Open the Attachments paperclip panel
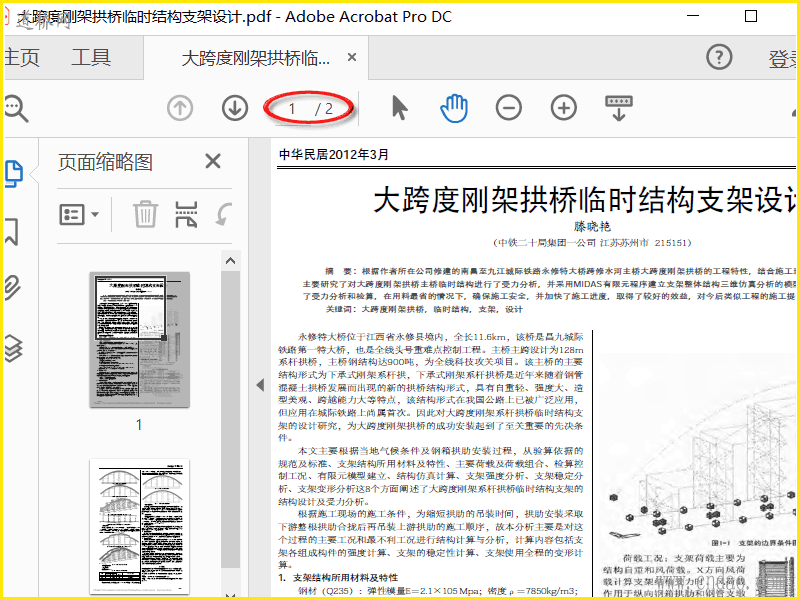Viewport: 800px width, 600px height. click(13, 287)
